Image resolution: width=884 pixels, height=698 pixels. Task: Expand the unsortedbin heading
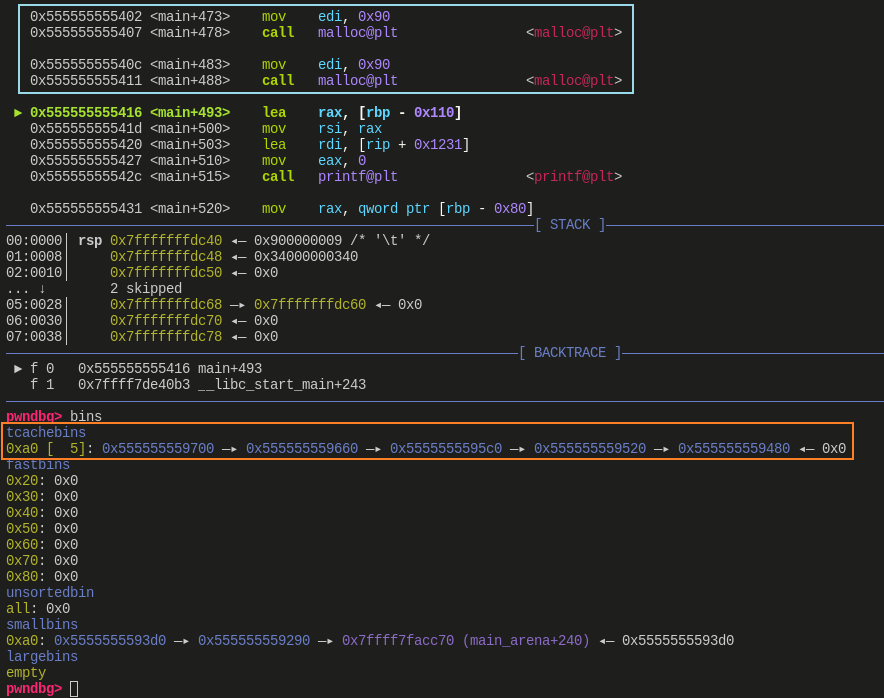(49, 592)
